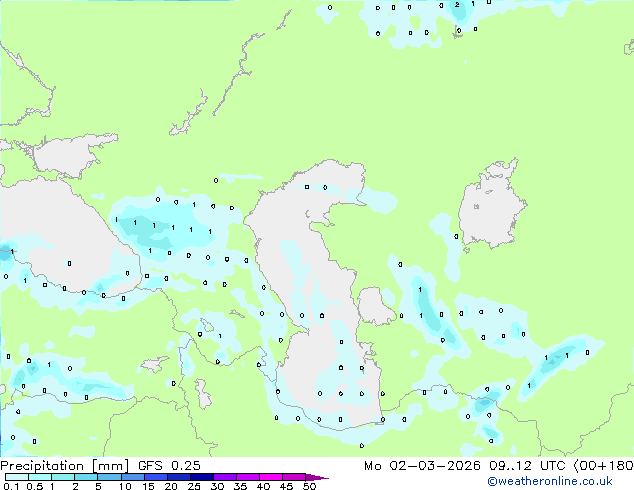Pick the legend swatch between 15 and 20
The width and height of the screenshot is (634, 490).
click(155, 477)
